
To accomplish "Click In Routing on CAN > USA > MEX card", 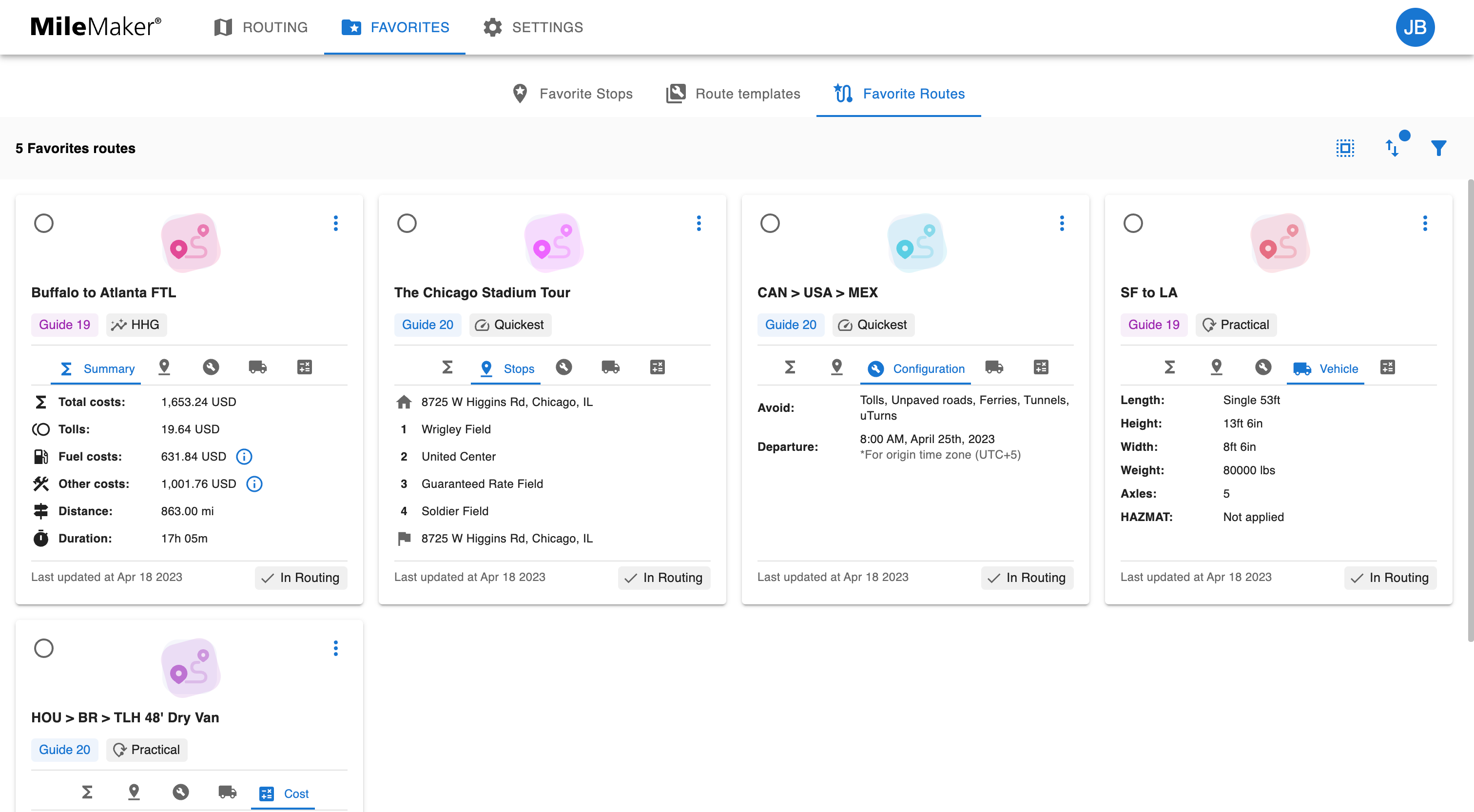I will point(1027,578).
